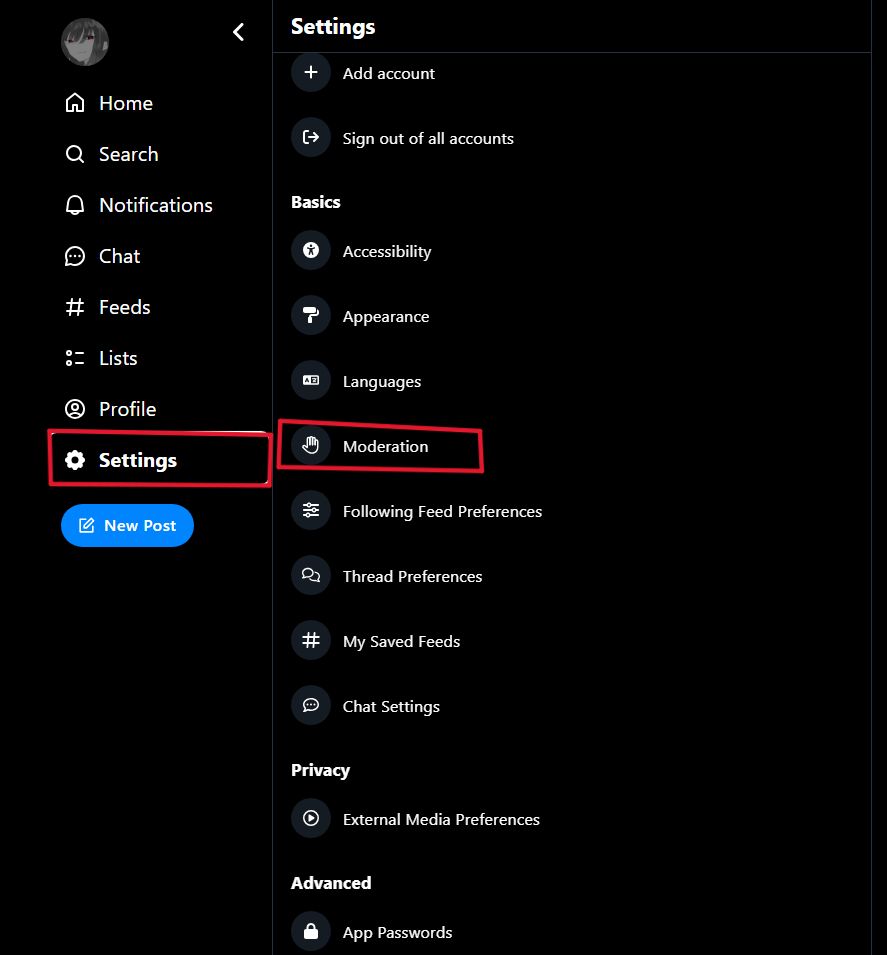The image size is (887, 955).
Task: Open Following Feed Preferences
Action: pyautogui.click(x=442, y=511)
